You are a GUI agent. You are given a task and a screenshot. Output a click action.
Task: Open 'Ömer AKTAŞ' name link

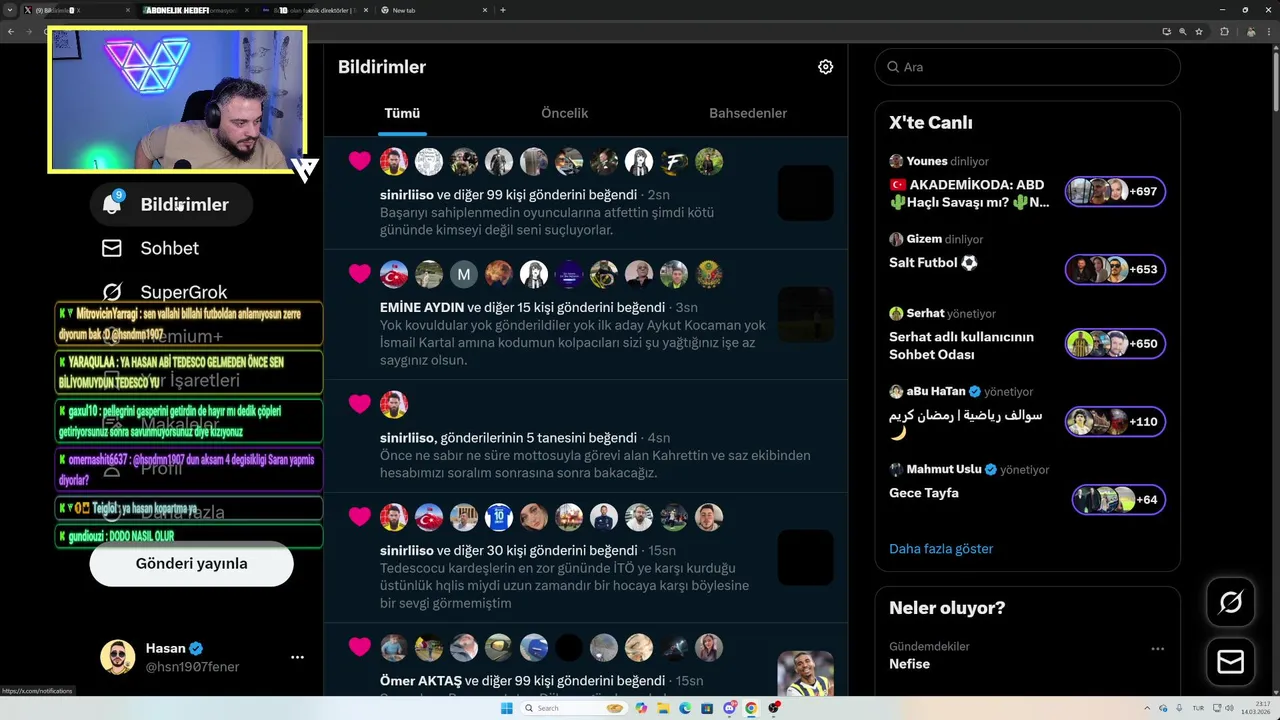click(421, 681)
